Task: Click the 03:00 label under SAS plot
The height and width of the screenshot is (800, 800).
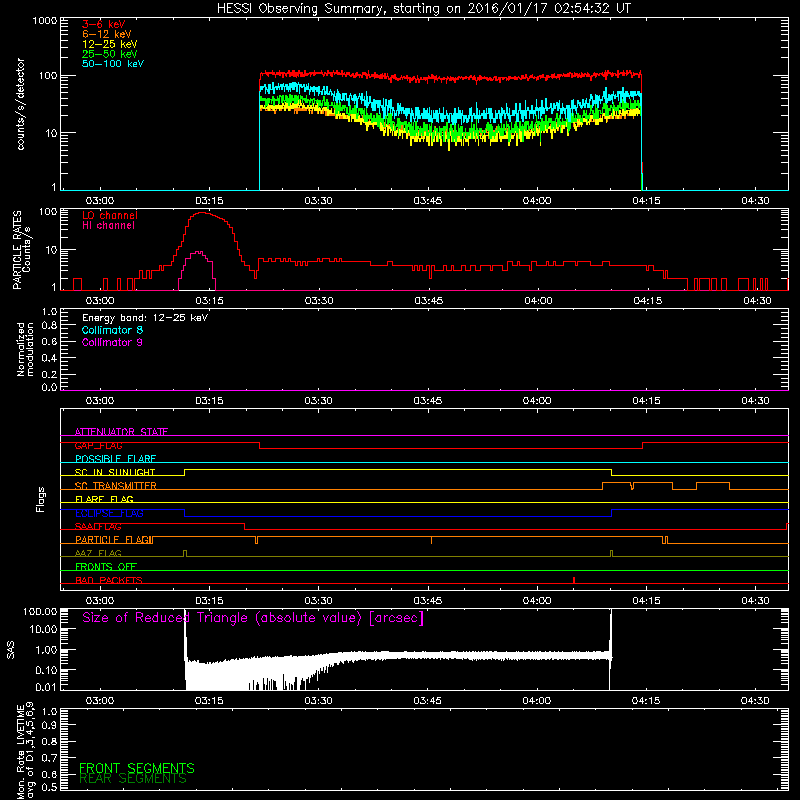Action: [x=100, y=701]
